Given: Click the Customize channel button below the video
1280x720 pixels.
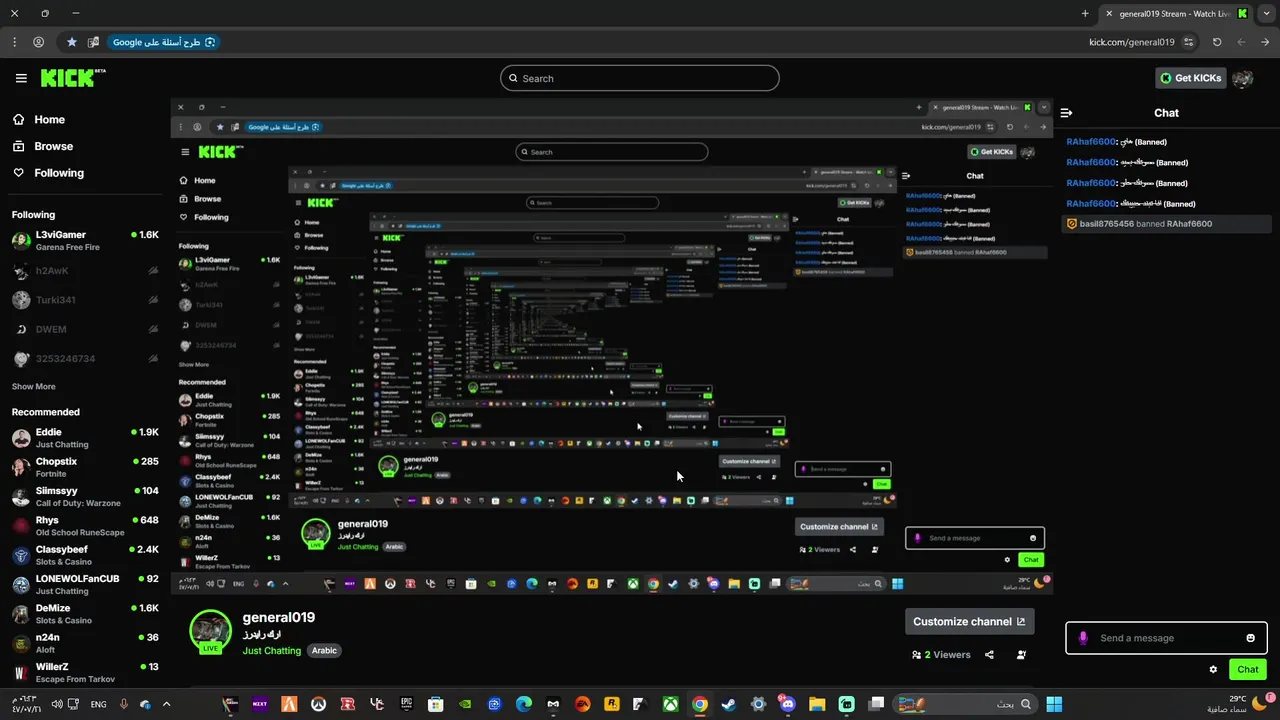Looking at the screenshot, I should tap(969, 621).
